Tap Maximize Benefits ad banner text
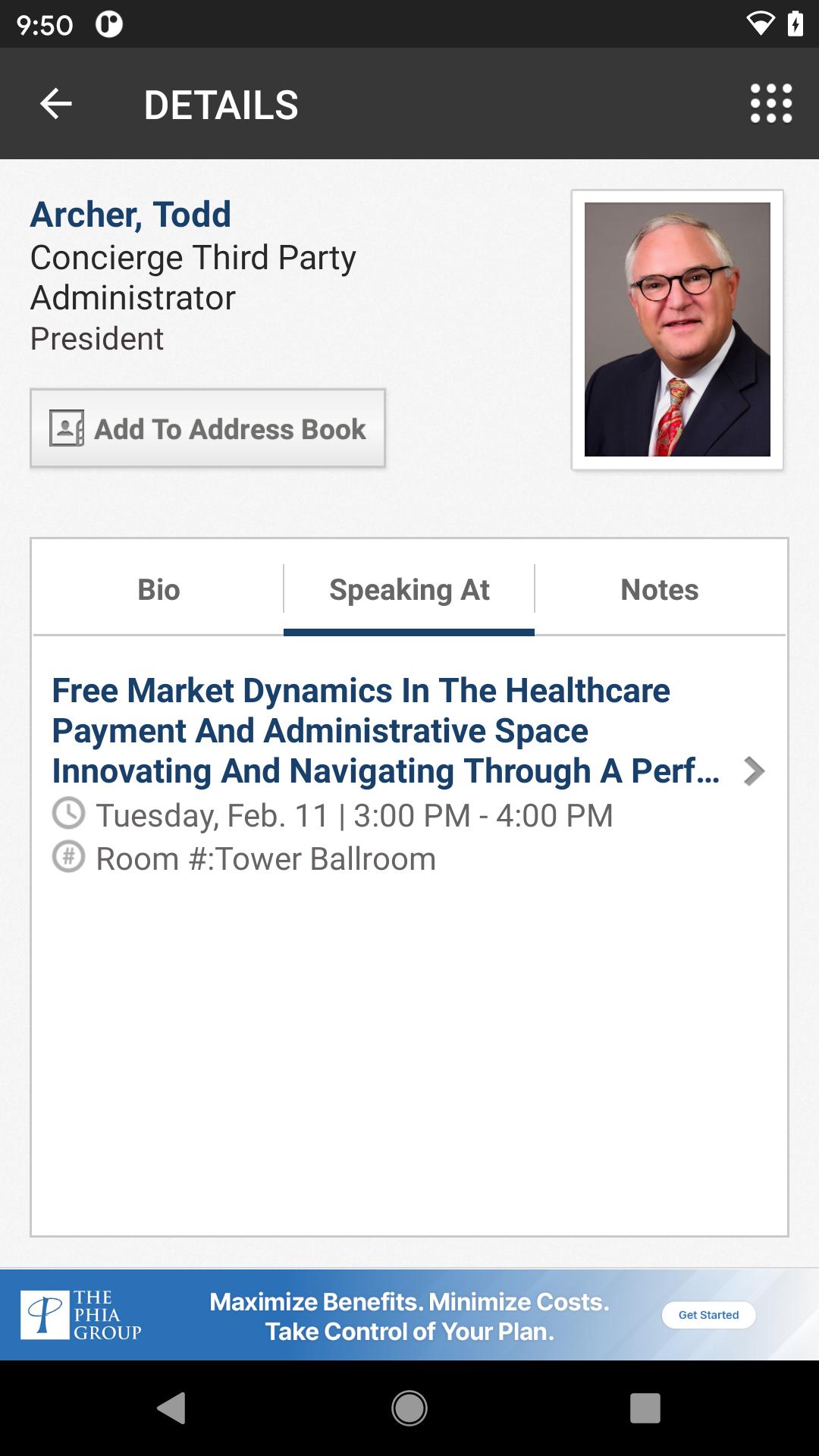Screen dimensions: 819x1456 tap(409, 1316)
